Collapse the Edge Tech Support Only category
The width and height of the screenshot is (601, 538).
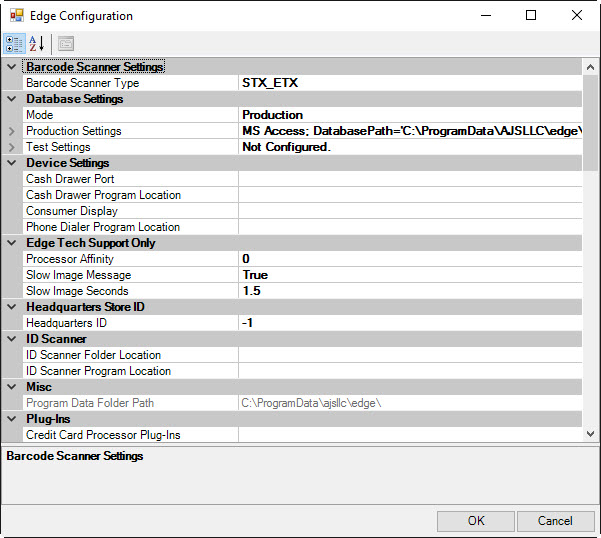click(12, 243)
